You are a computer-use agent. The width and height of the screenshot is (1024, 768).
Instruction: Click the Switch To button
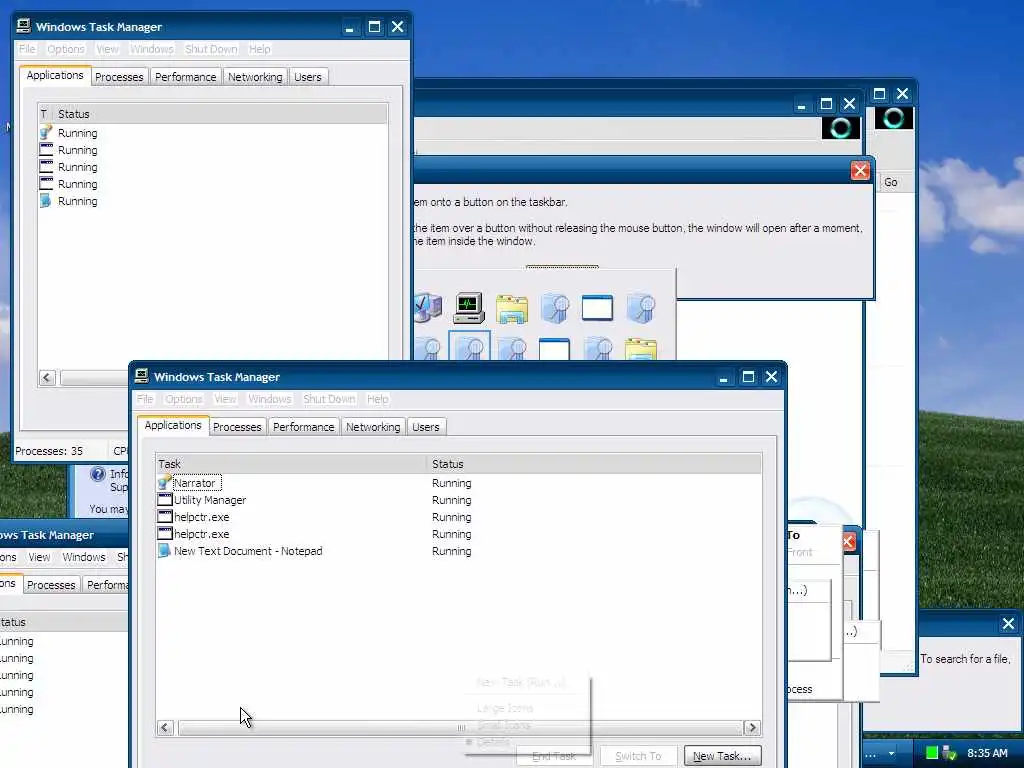pyautogui.click(x=638, y=756)
